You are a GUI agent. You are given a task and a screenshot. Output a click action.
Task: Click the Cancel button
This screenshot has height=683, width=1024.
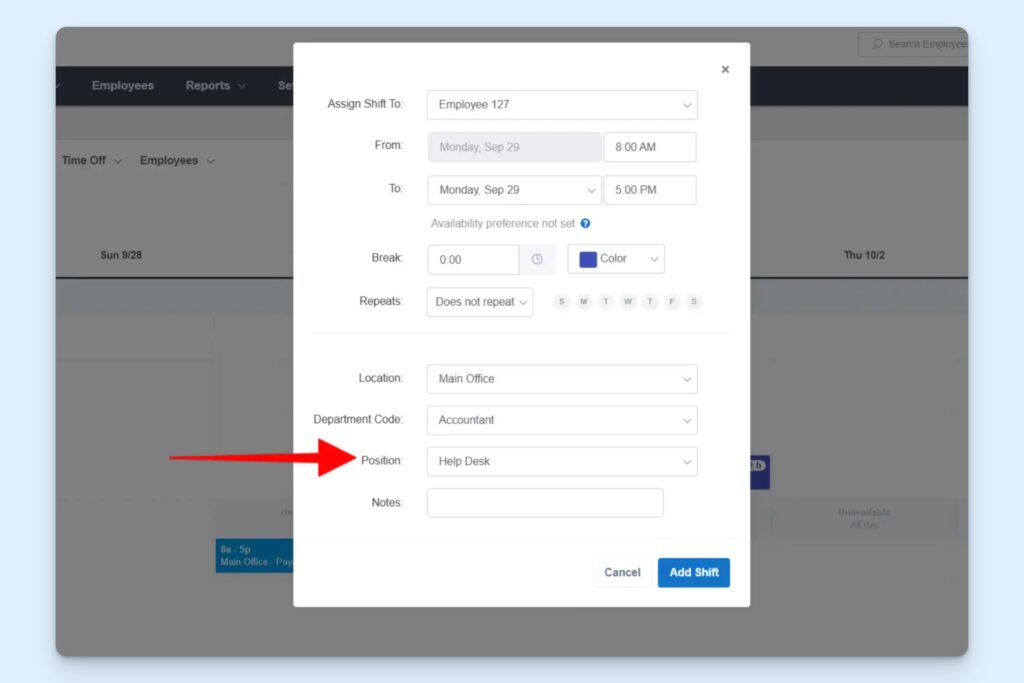tap(622, 572)
